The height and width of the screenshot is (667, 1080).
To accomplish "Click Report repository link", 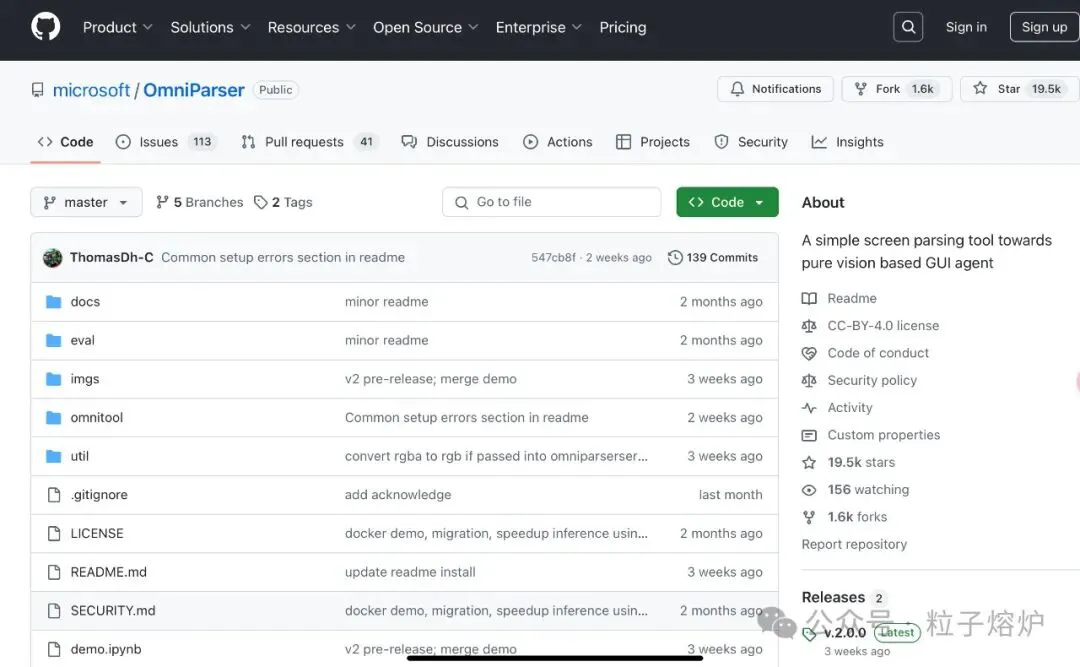I will click(x=854, y=544).
